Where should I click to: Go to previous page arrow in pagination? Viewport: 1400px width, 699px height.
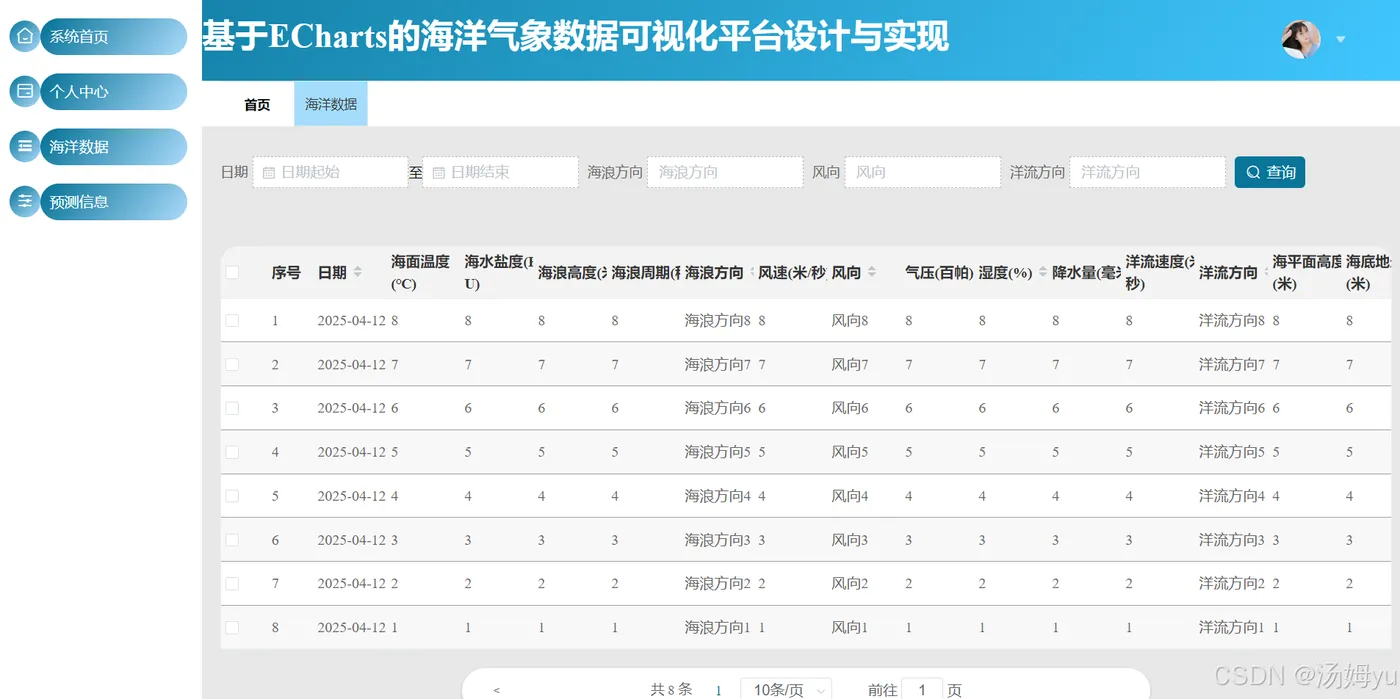coord(497,690)
